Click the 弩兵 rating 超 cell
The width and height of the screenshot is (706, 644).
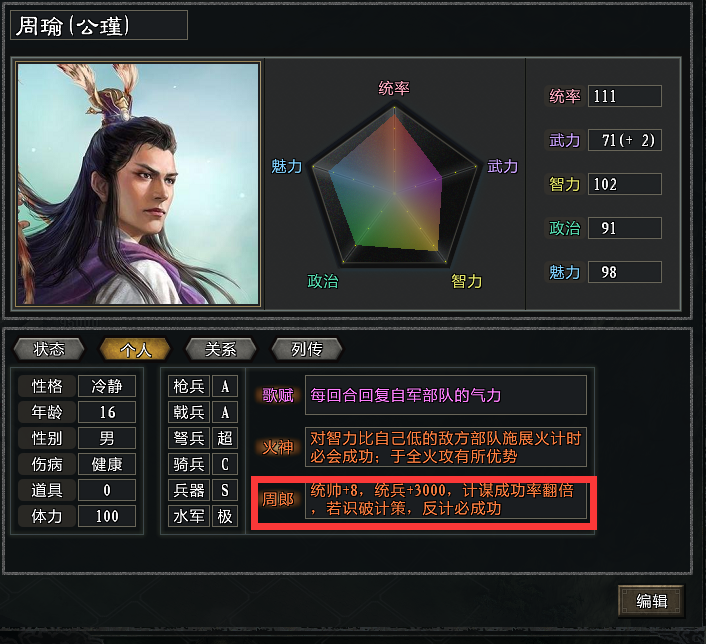pyautogui.click(x=225, y=438)
